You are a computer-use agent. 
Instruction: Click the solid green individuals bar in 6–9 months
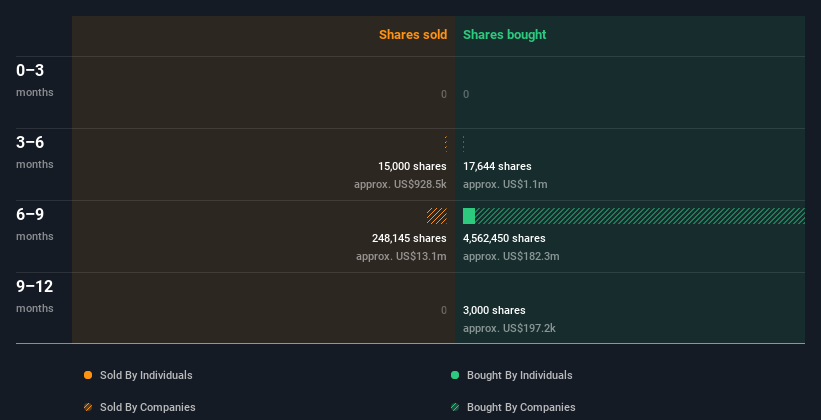point(469,216)
